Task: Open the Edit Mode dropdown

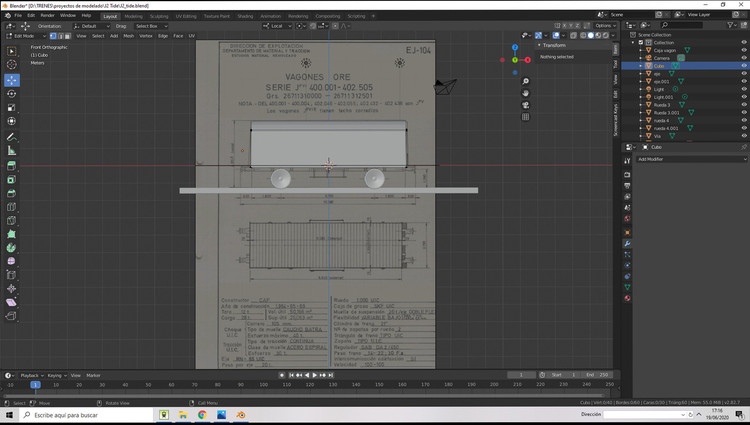Action: pyautogui.click(x=26, y=36)
